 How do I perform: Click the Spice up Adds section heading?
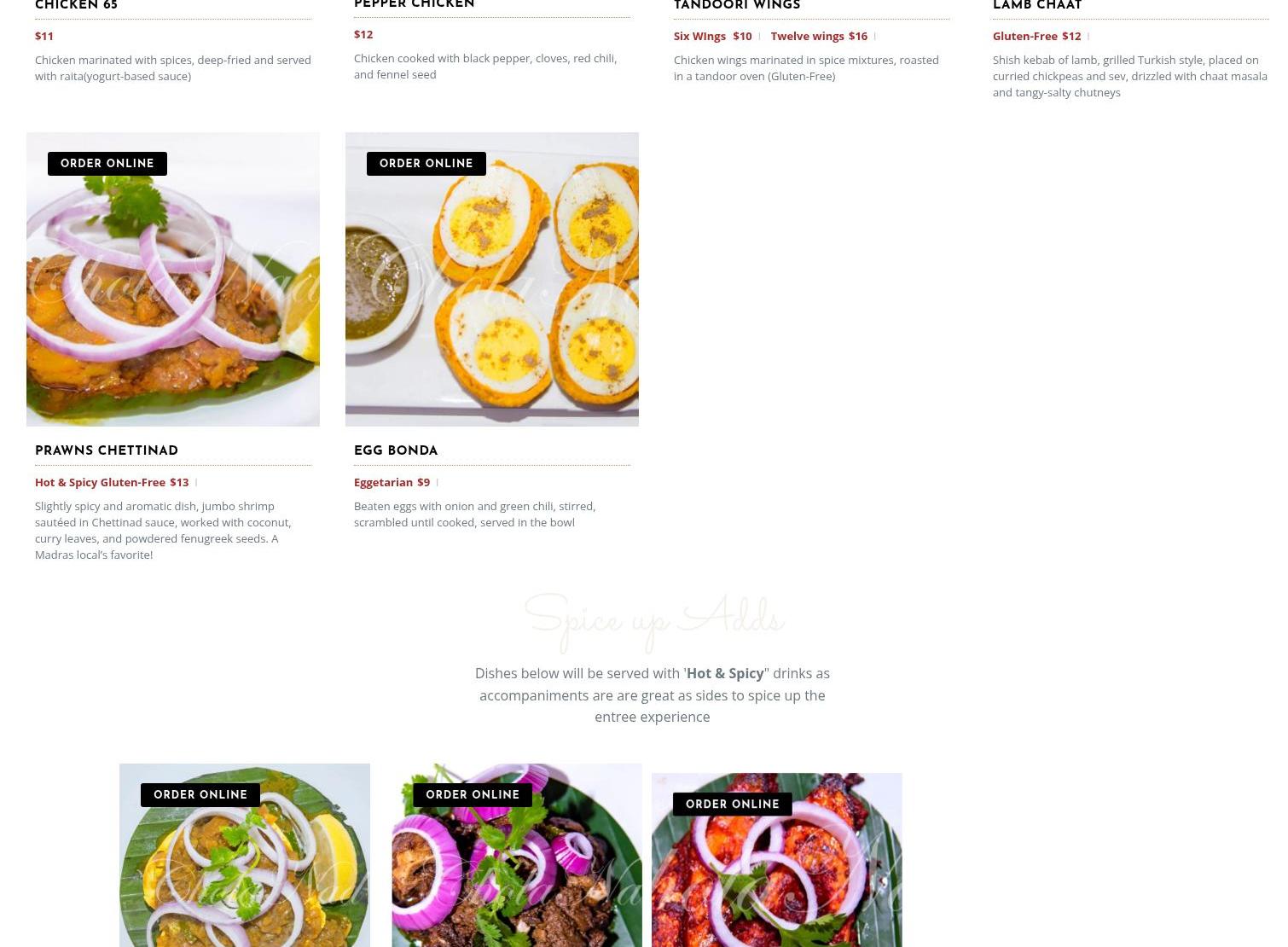click(x=653, y=620)
